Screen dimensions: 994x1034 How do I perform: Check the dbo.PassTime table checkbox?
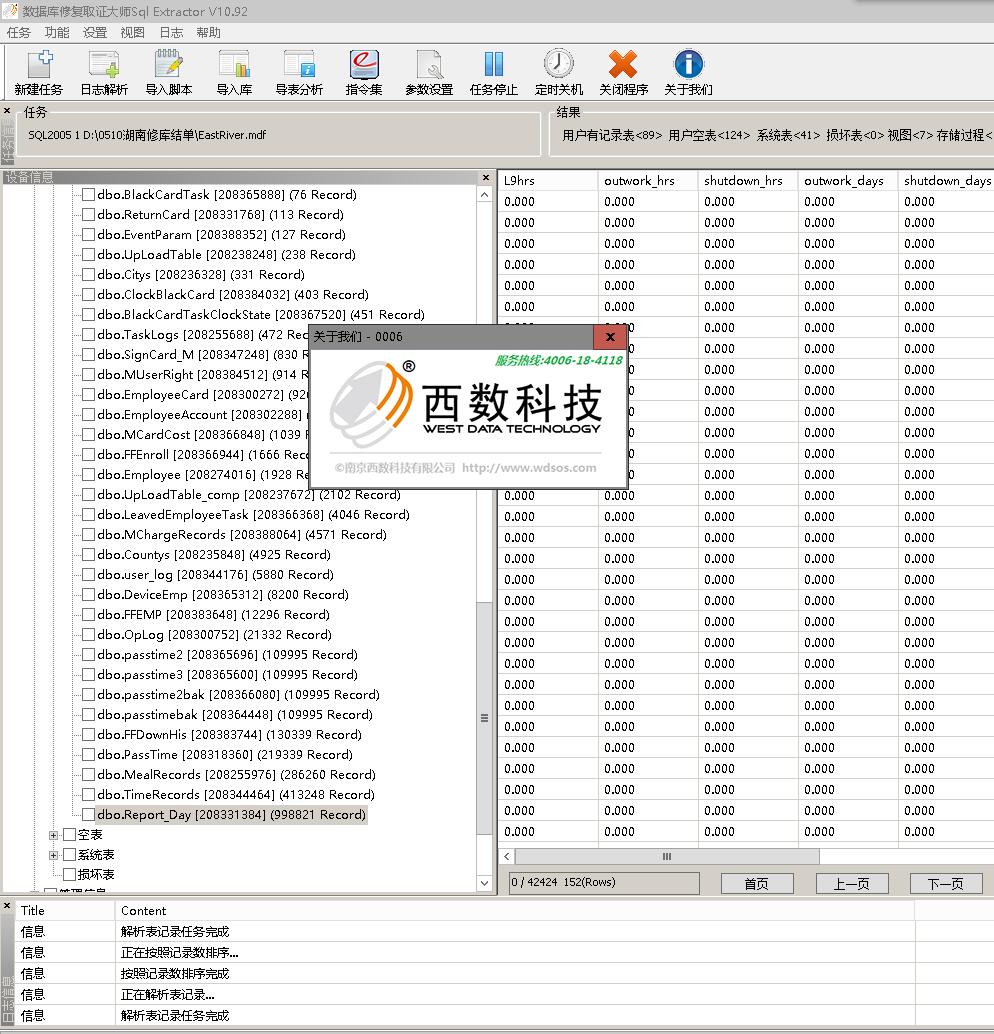[88, 754]
